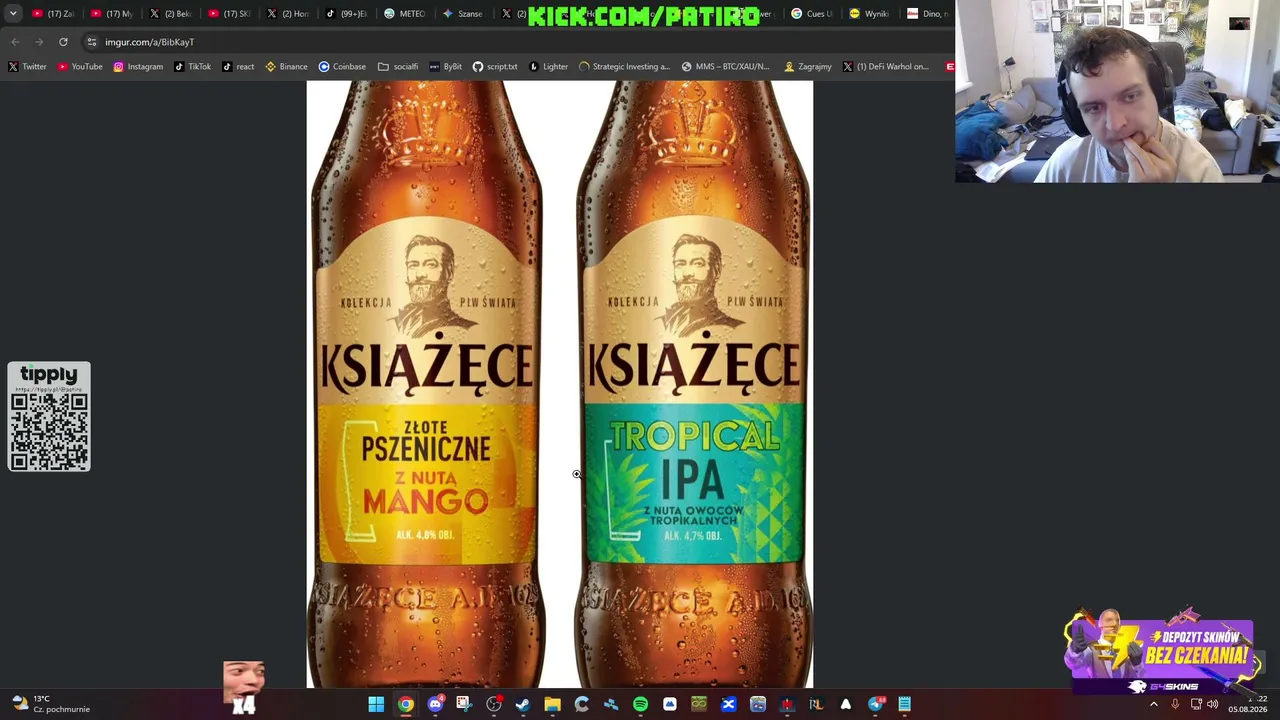Open the volume tray icon
1280x720 pixels.
[1213, 705]
